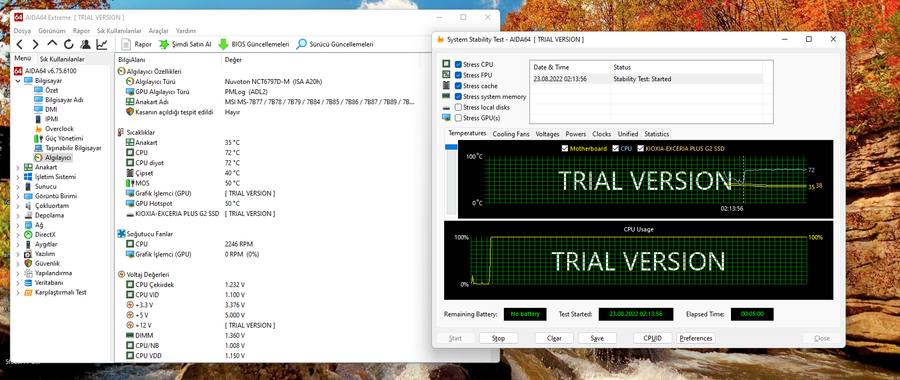This screenshot has height=380, width=900.
Task: Open the Dosya menu
Action: (22, 30)
